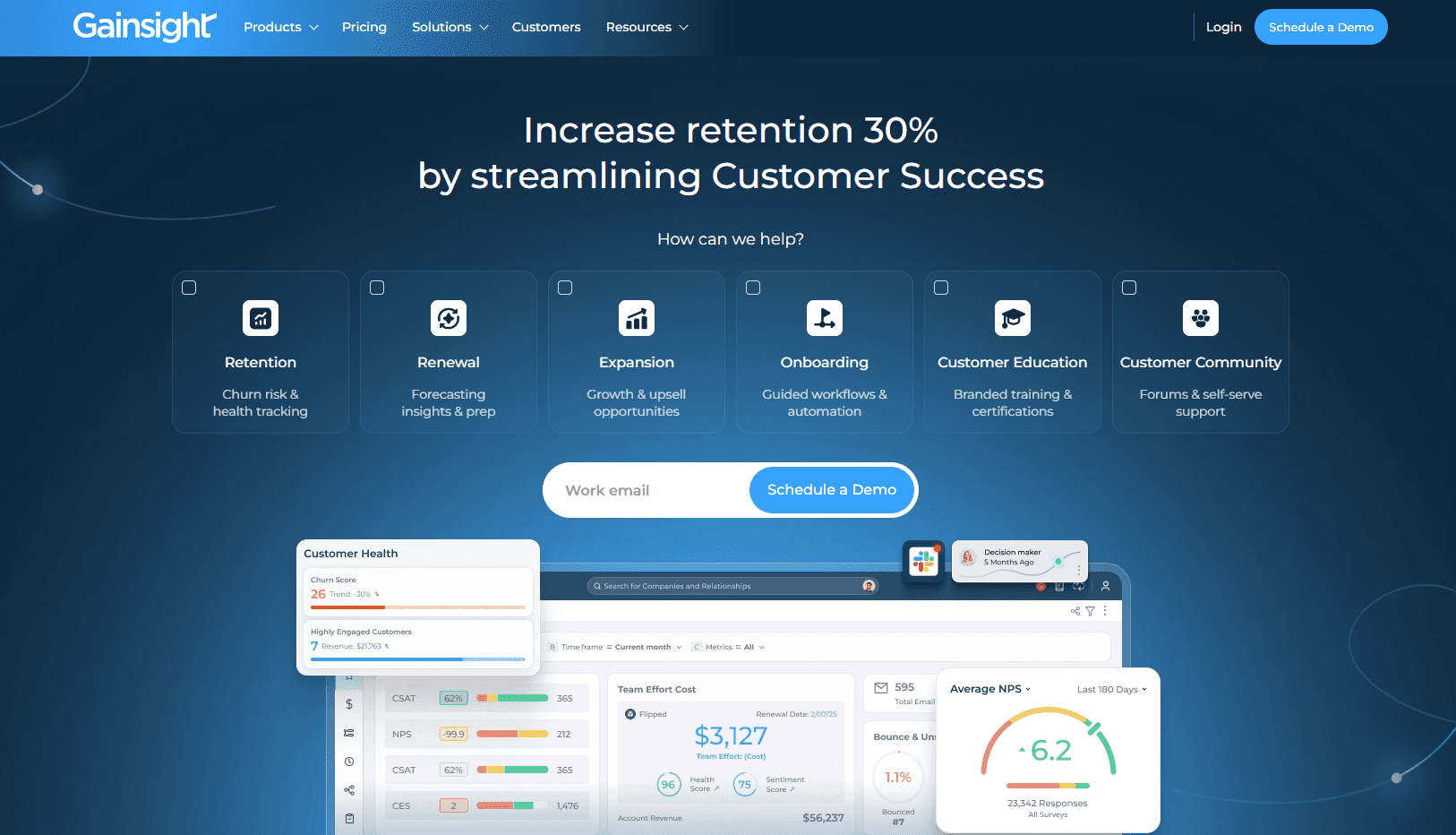The height and width of the screenshot is (835, 1456).
Task: Click the Customer Community people icon
Action: [1201, 318]
